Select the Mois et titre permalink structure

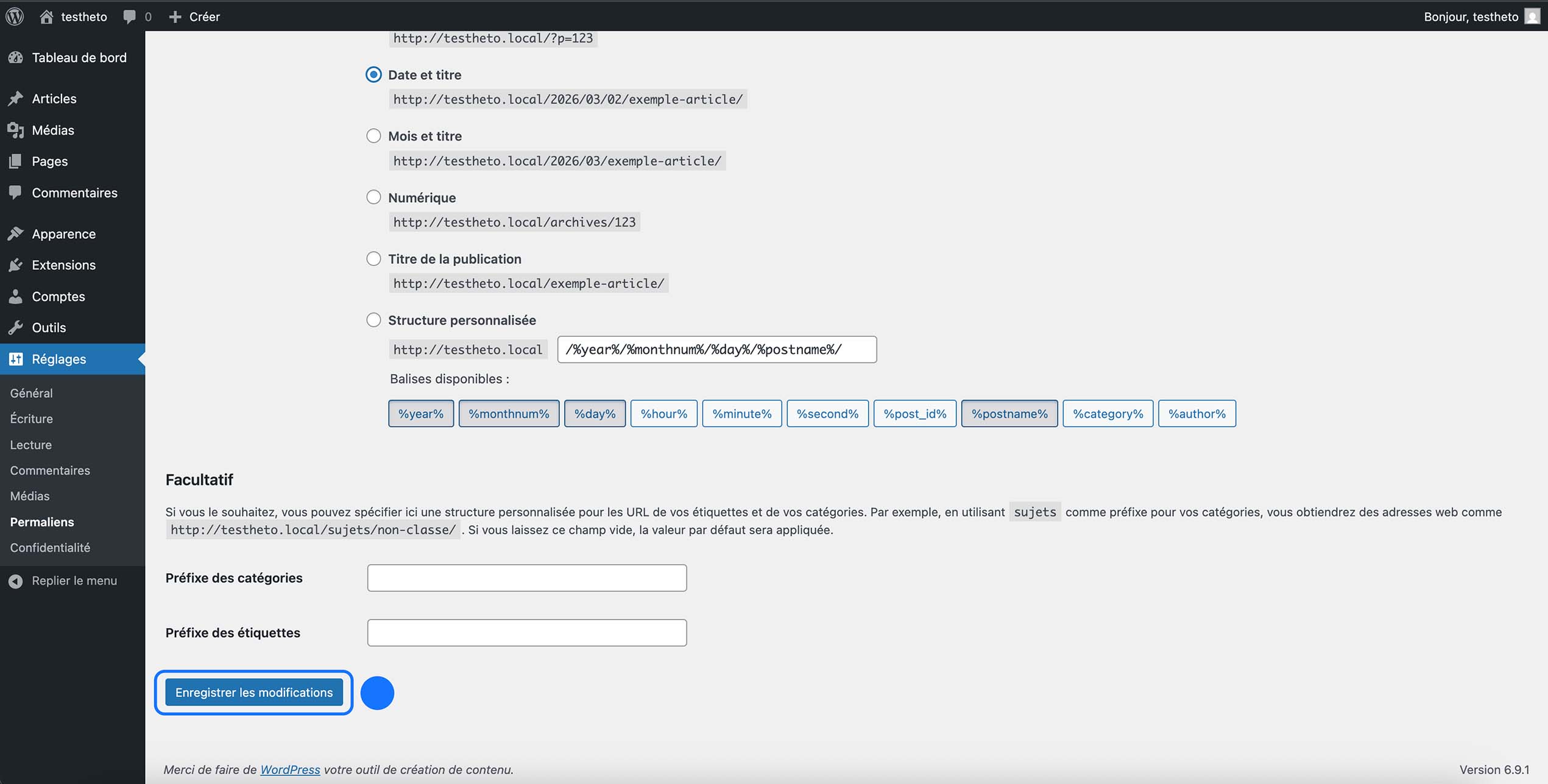point(373,135)
